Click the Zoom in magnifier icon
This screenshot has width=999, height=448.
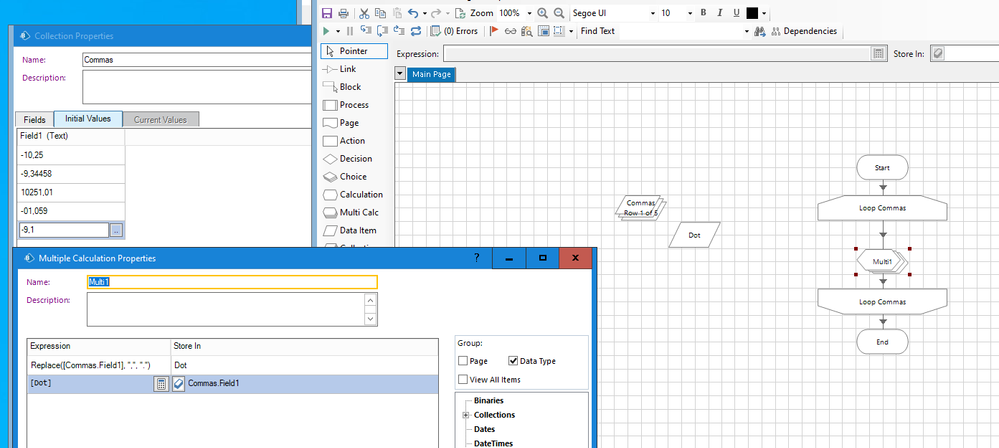(x=543, y=13)
